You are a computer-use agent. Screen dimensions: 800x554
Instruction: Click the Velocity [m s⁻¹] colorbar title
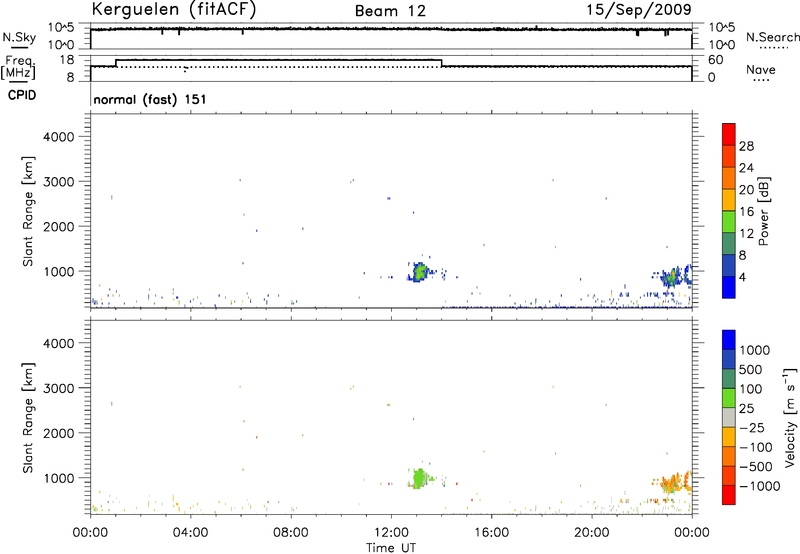click(790, 417)
